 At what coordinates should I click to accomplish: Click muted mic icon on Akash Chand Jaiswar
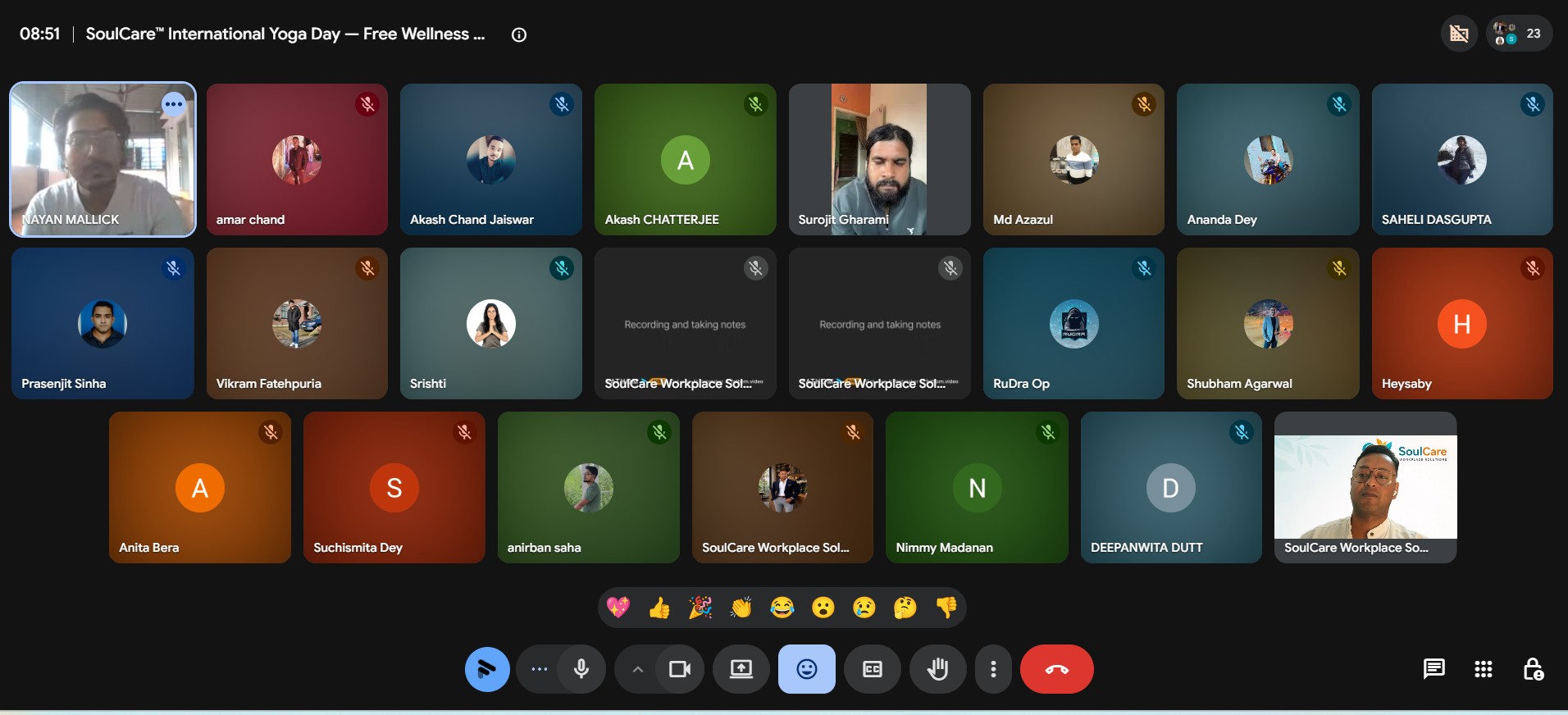pyautogui.click(x=562, y=104)
